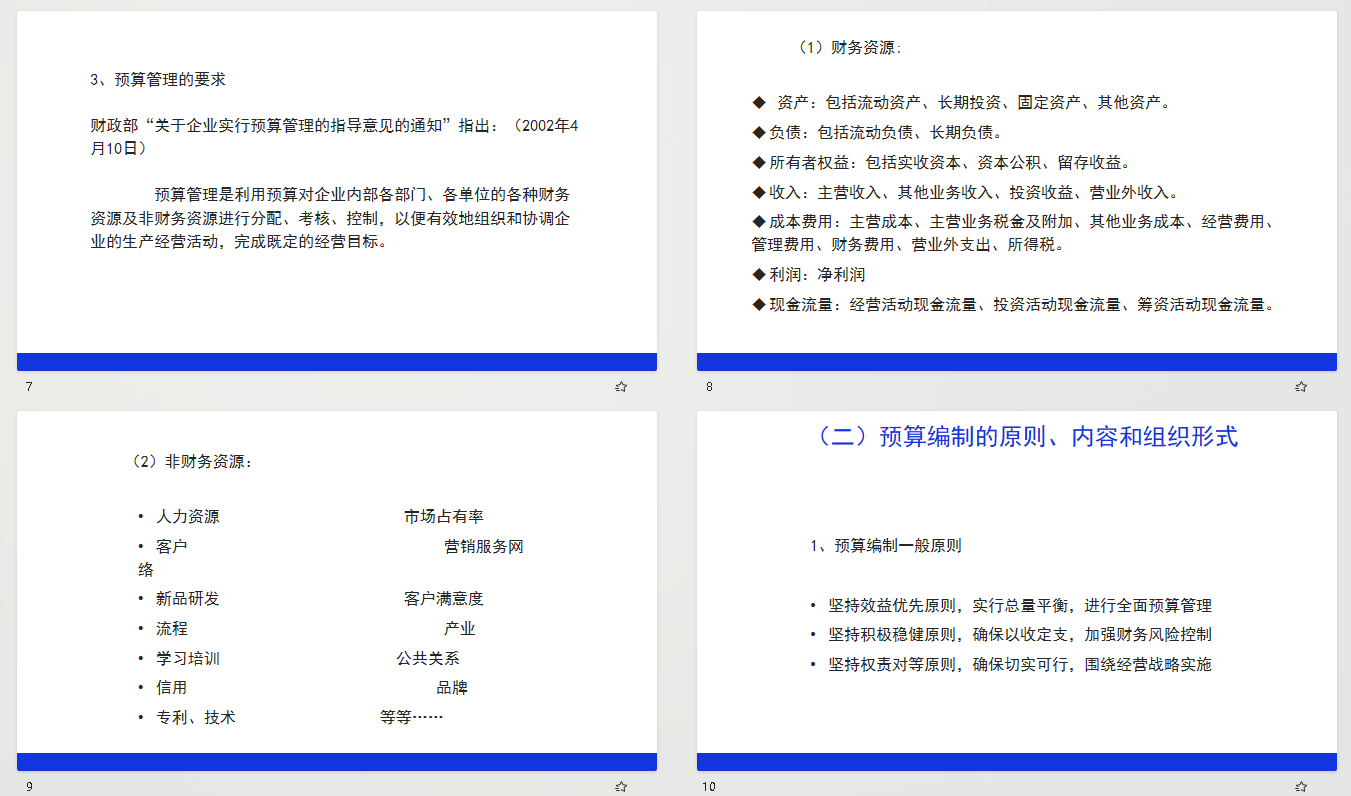The image size is (1351, 796).
Task: Click the bullet 人力资源
Action: tap(179, 516)
